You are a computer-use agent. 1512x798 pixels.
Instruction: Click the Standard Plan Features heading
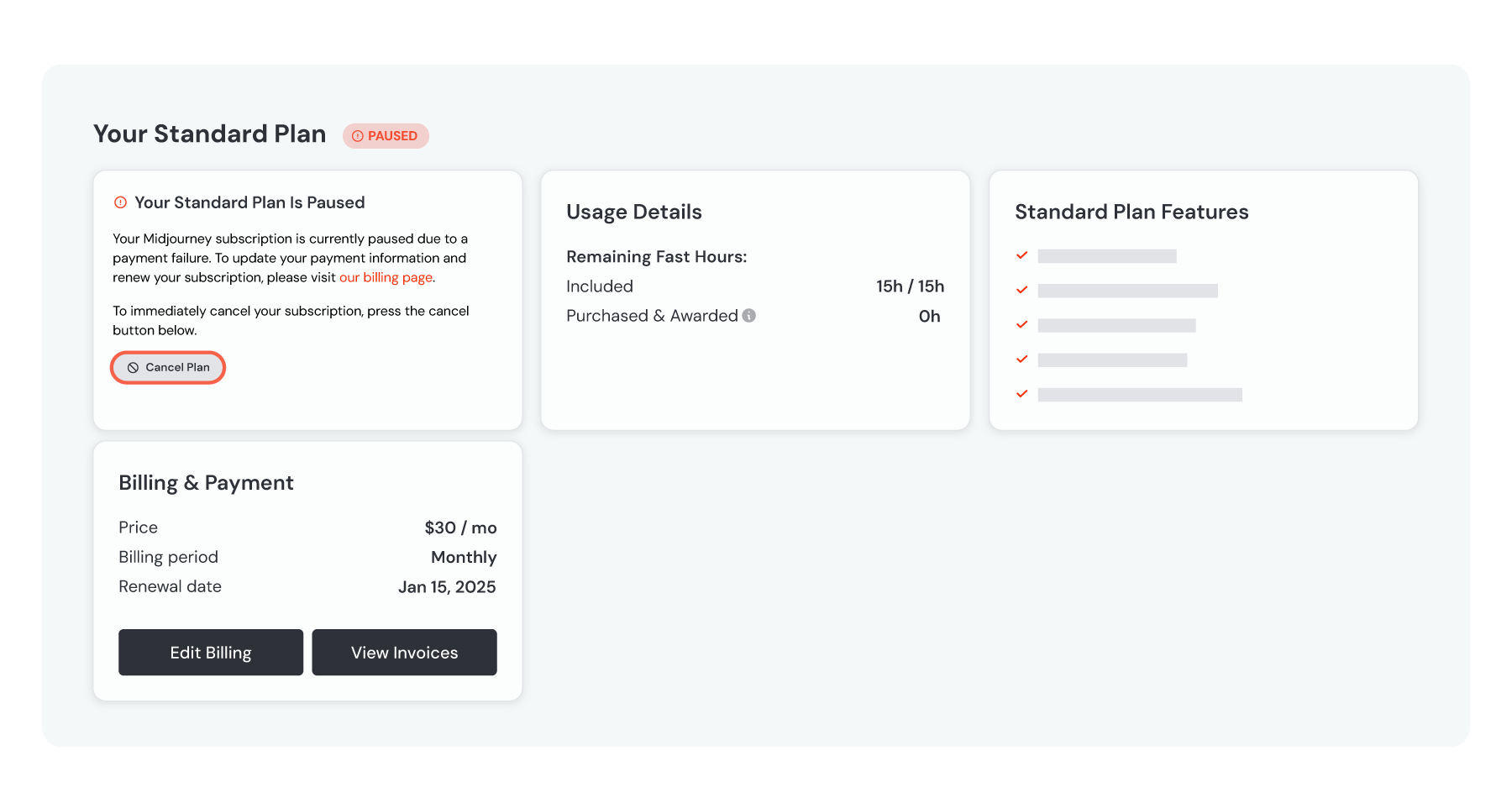click(1131, 212)
